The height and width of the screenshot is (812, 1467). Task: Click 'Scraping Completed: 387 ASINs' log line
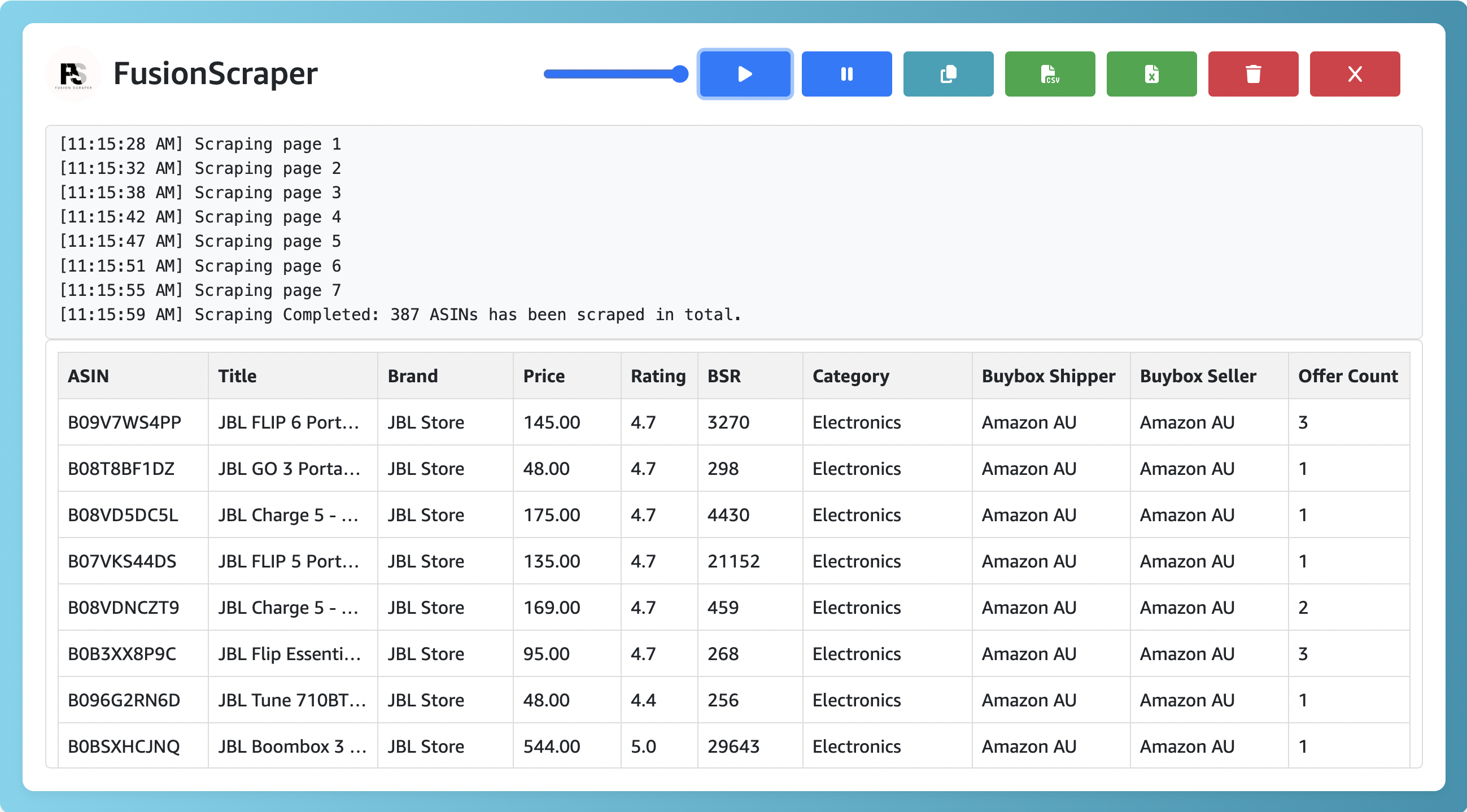point(400,315)
